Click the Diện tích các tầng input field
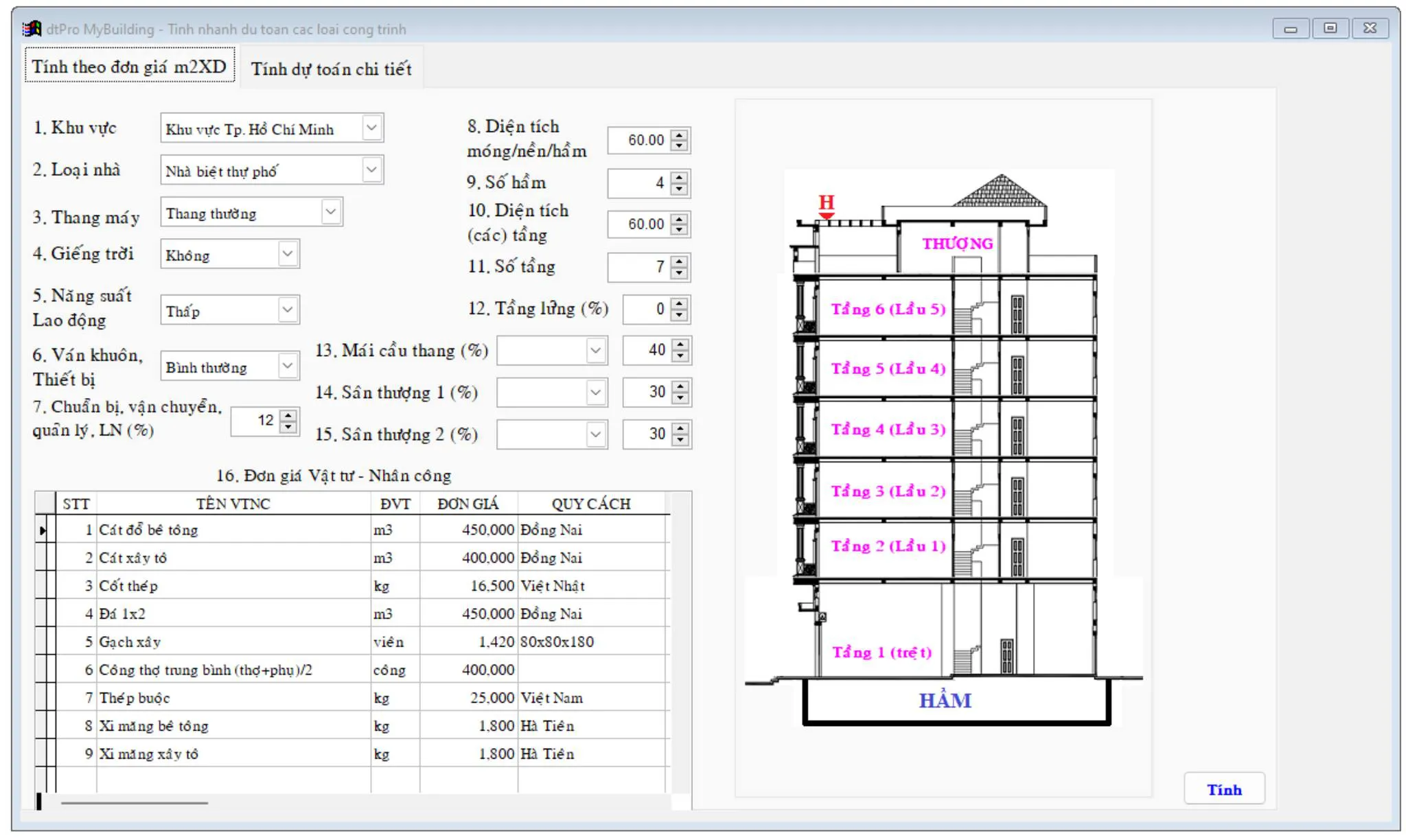The height and width of the screenshot is (840, 1406). coord(638,224)
